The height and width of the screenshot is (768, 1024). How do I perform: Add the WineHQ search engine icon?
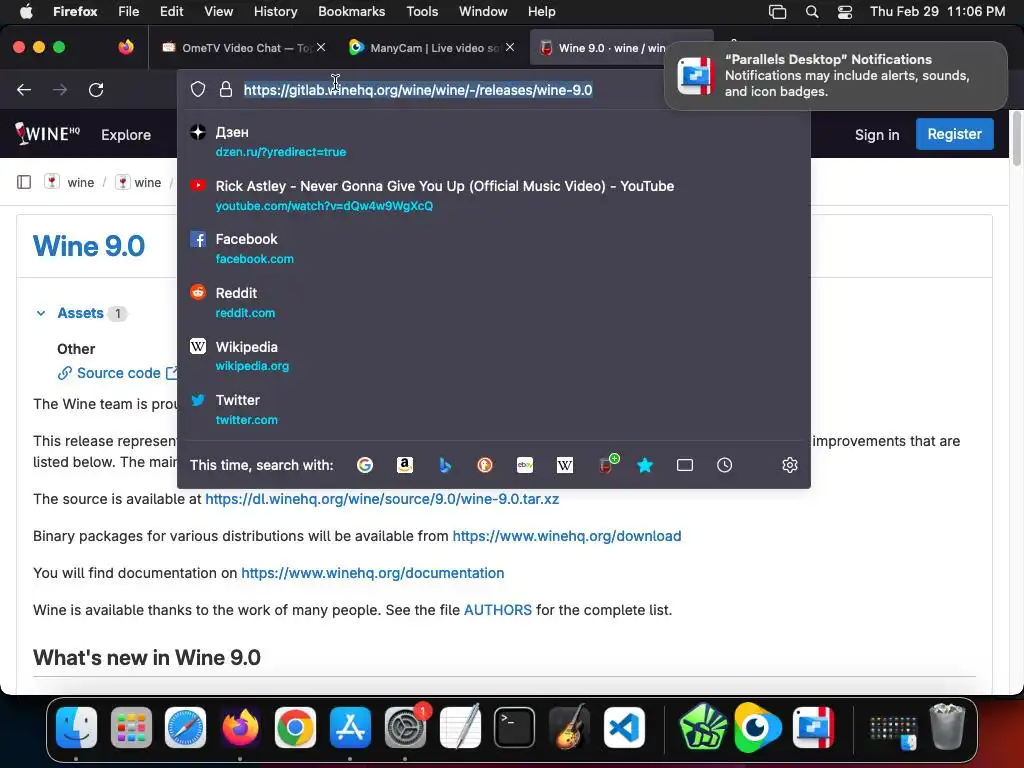607,464
